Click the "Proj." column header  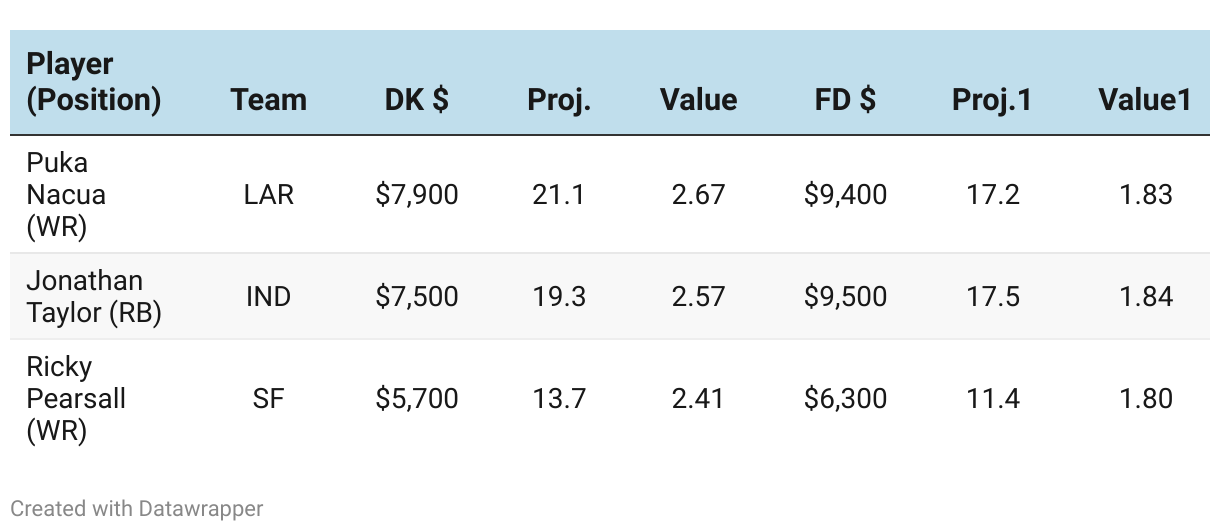(x=559, y=99)
